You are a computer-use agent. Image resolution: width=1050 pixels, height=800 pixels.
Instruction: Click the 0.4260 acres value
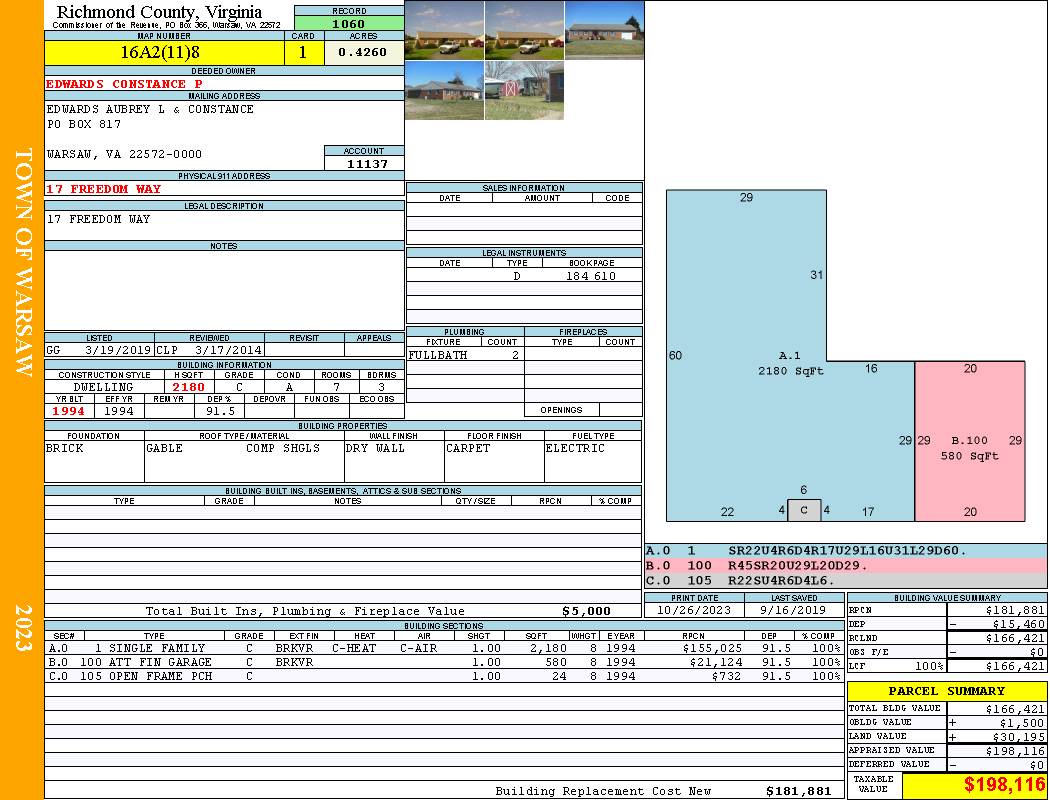tap(363, 53)
